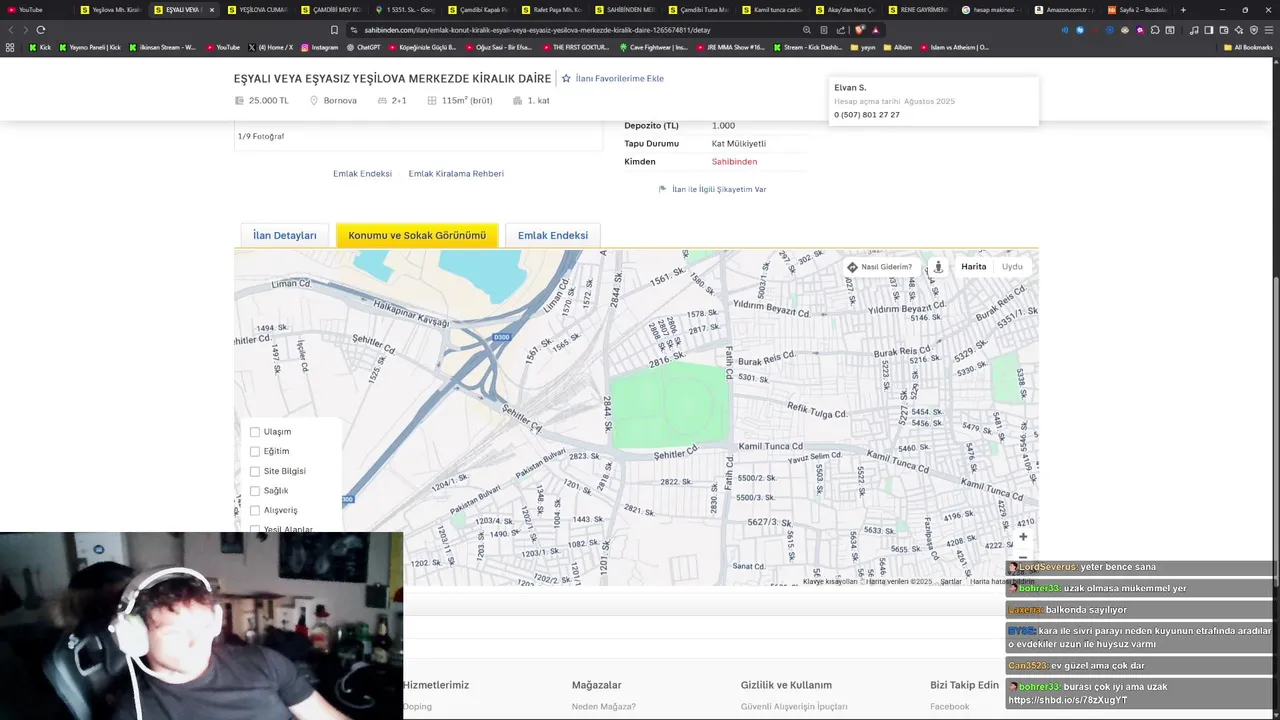The image size is (1280, 720).
Task: Open the Brave Shields lion icon
Action: (x=859, y=30)
